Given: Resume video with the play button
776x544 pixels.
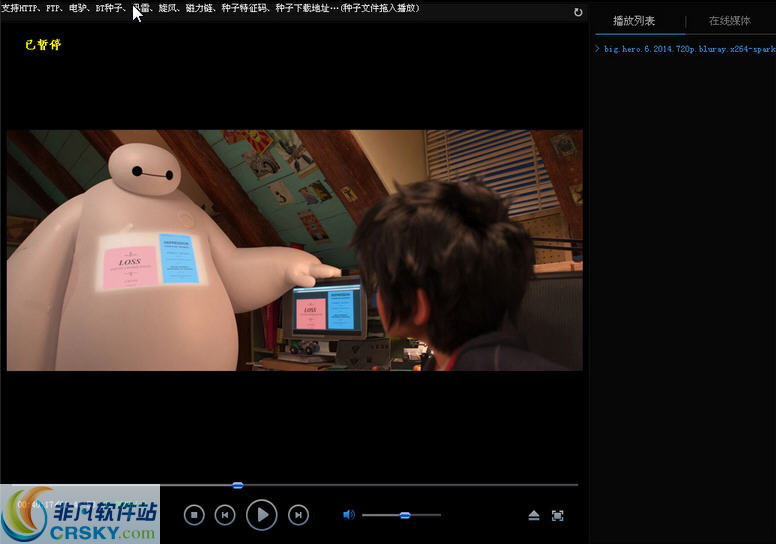Looking at the screenshot, I should coord(262,515).
